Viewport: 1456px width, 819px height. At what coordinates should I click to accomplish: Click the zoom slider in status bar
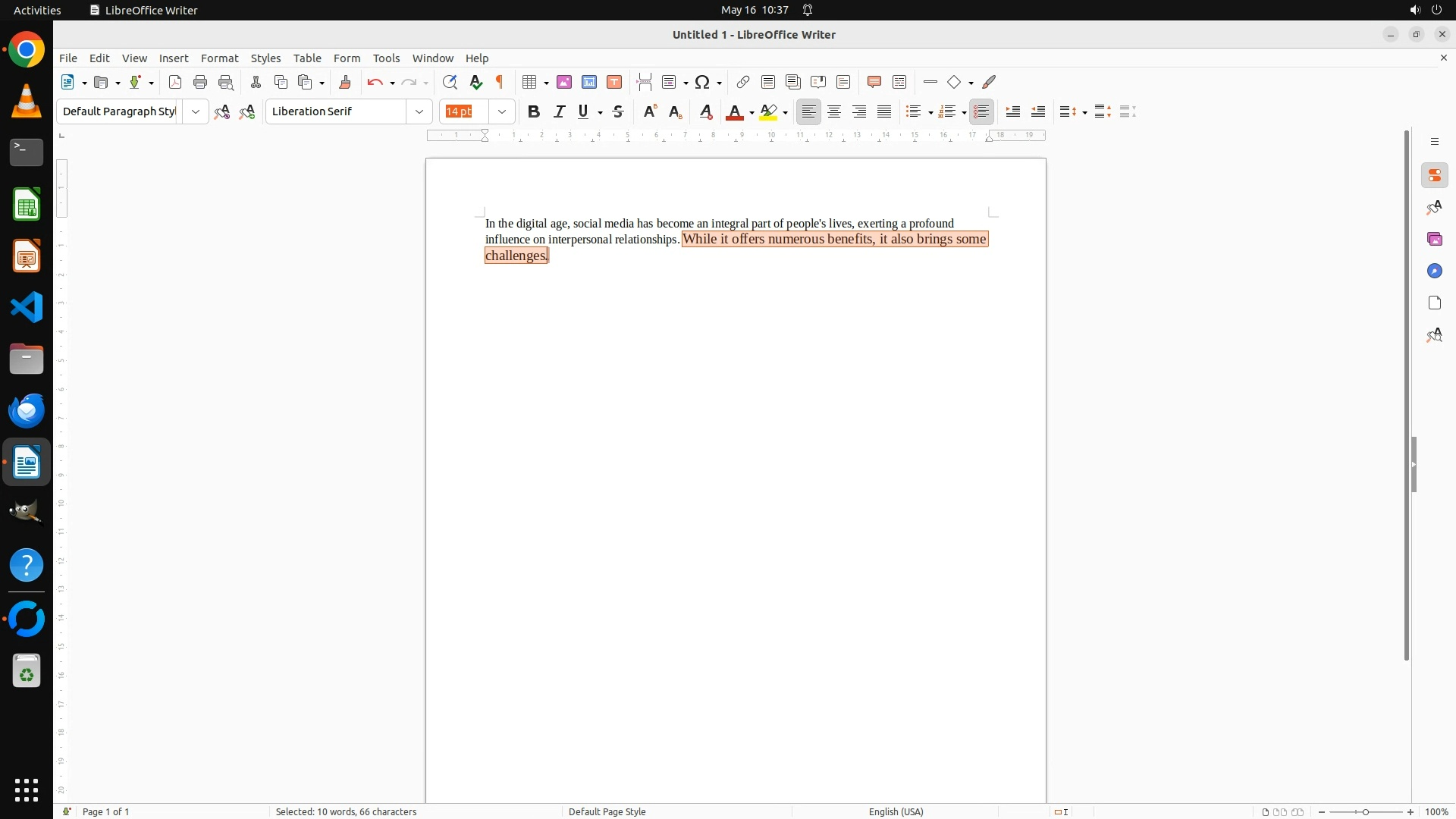(x=1366, y=811)
